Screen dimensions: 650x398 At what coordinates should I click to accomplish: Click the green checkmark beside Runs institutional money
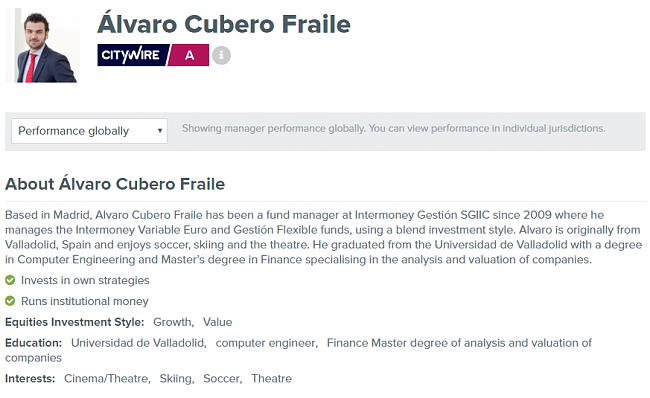pos(10,301)
